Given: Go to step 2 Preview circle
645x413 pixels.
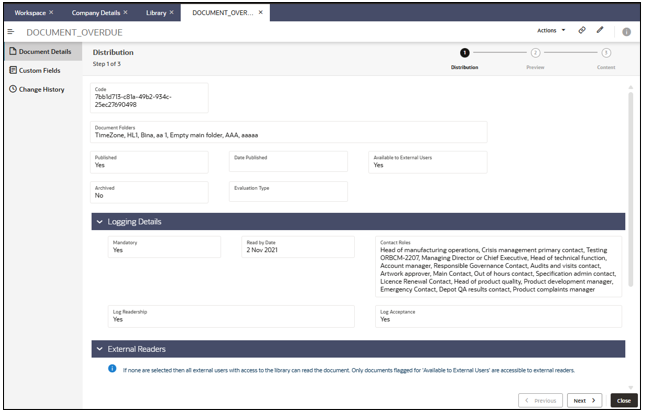Looking at the screenshot, I should pos(535,53).
